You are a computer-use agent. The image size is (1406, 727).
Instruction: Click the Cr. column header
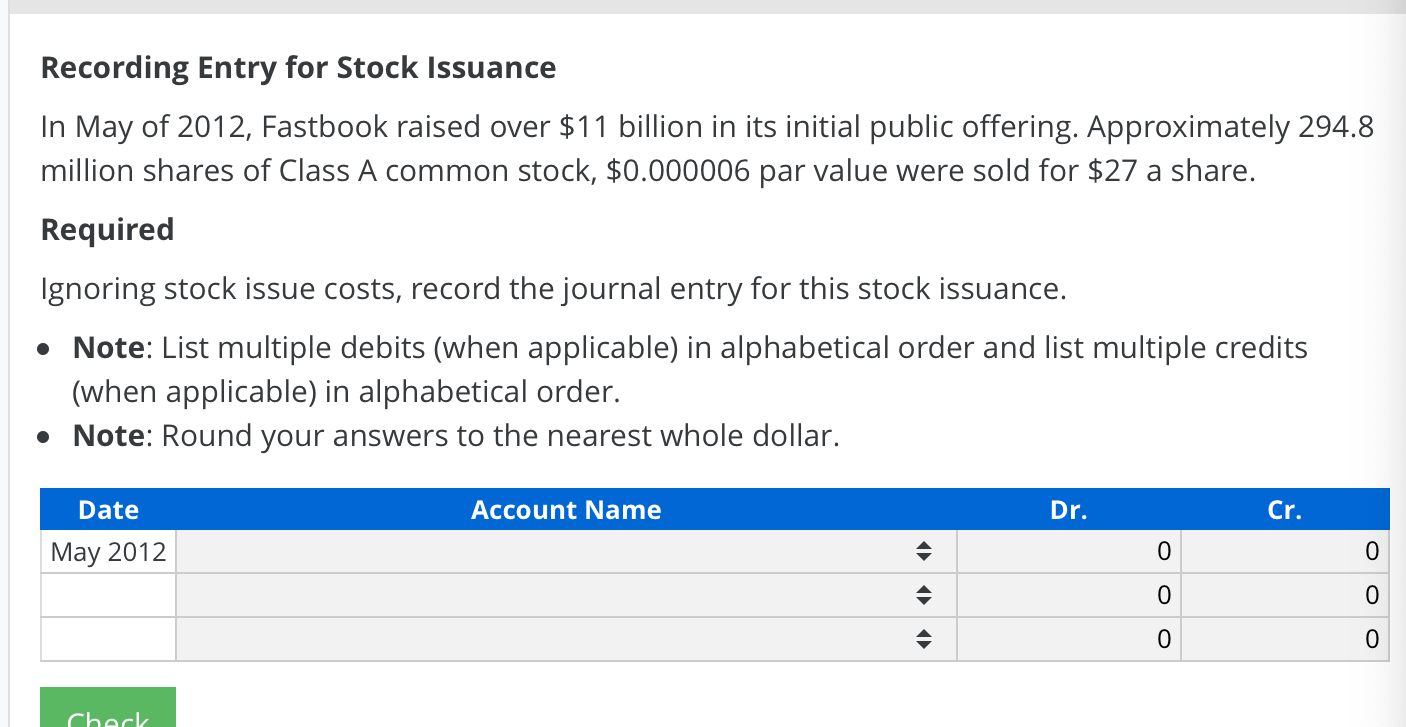pyautogui.click(x=1285, y=509)
